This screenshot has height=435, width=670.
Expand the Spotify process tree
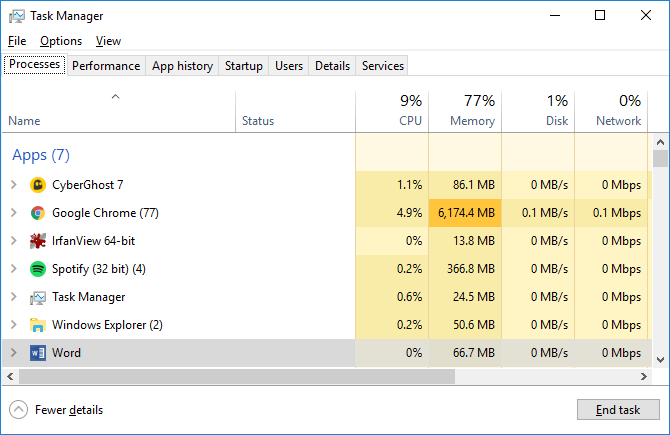coord(13,269)
